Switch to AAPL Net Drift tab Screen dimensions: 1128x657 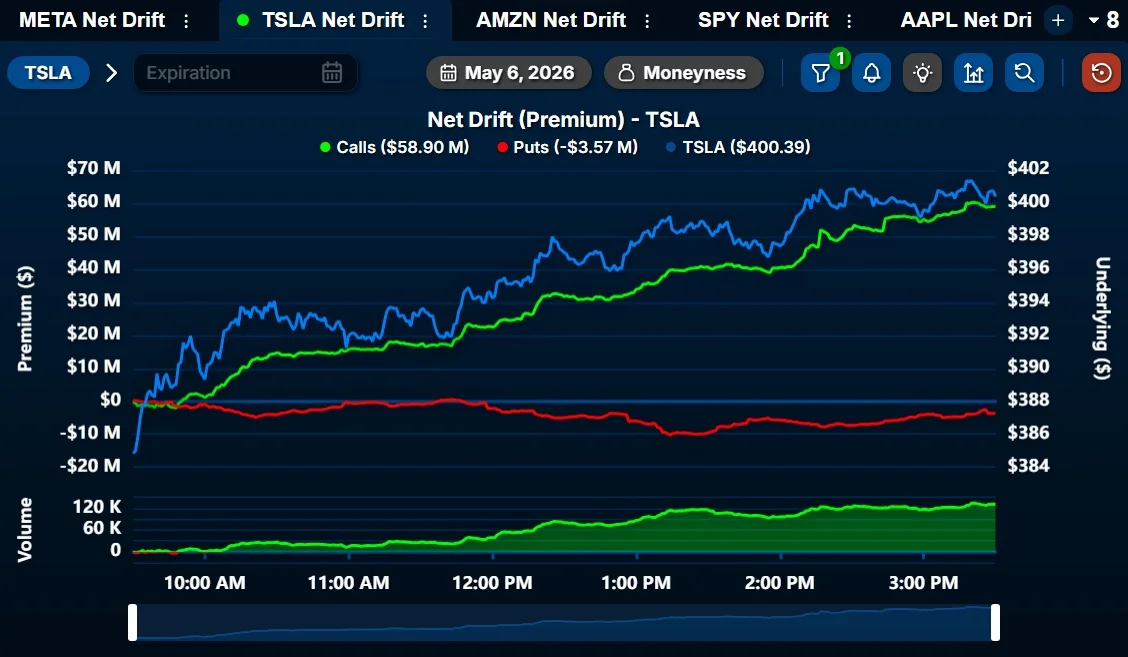click(x=966, y=20)
